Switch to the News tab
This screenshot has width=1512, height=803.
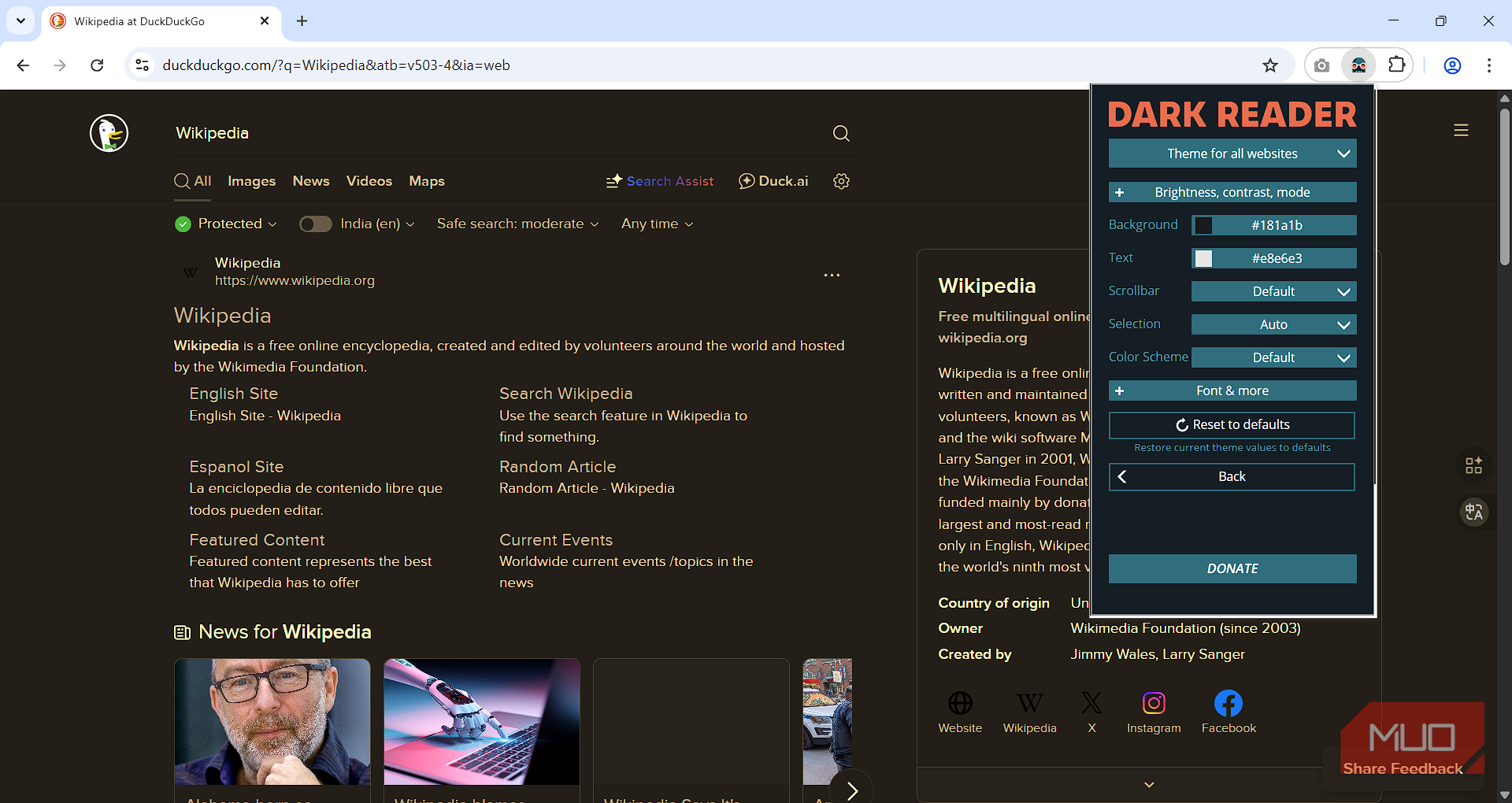coord(311,181)
